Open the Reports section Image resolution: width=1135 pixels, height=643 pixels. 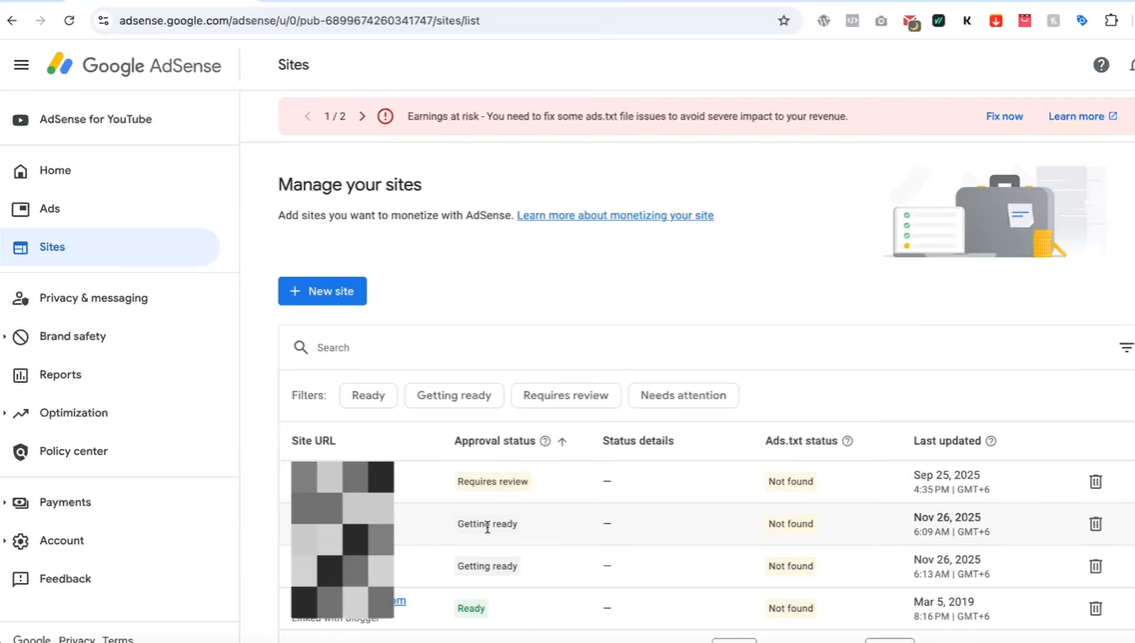pos(60,374)
